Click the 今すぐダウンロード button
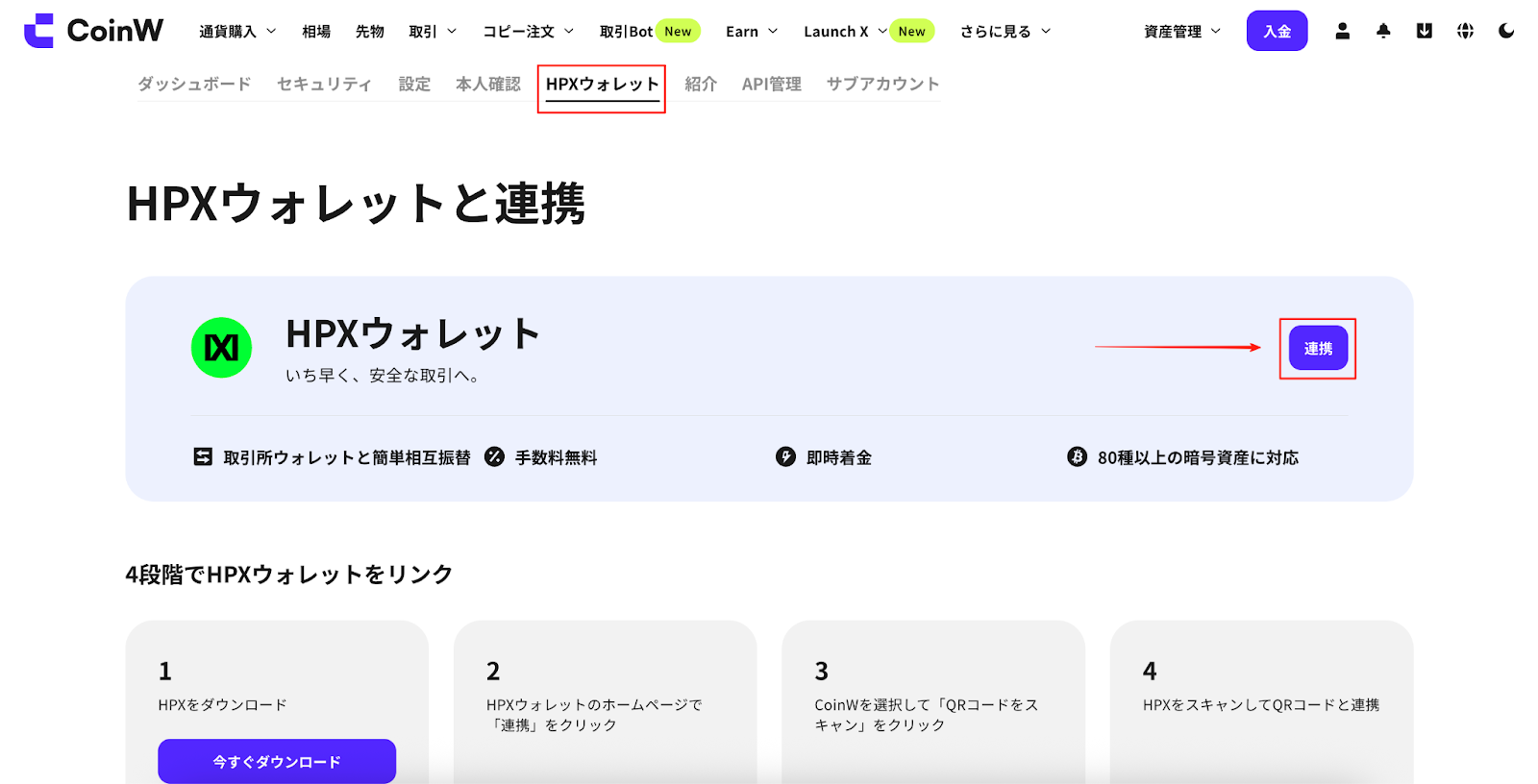The height and width of the screenshot is (784, 1538). pyautogui.click(x=277, y=761)
